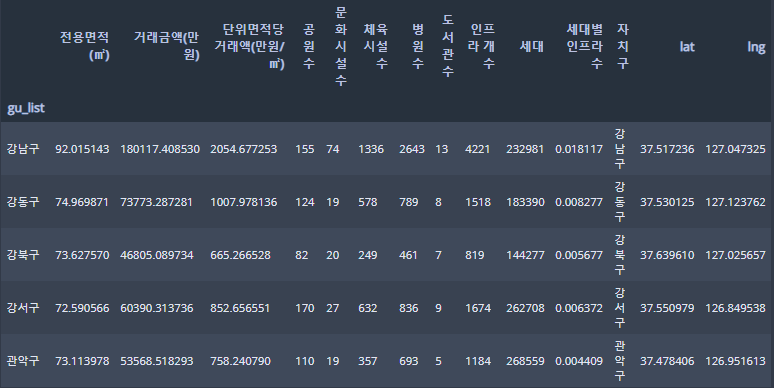The image size is (774, 388).
Task: Select the 관악구 row index label
Action: pos(23,361)
